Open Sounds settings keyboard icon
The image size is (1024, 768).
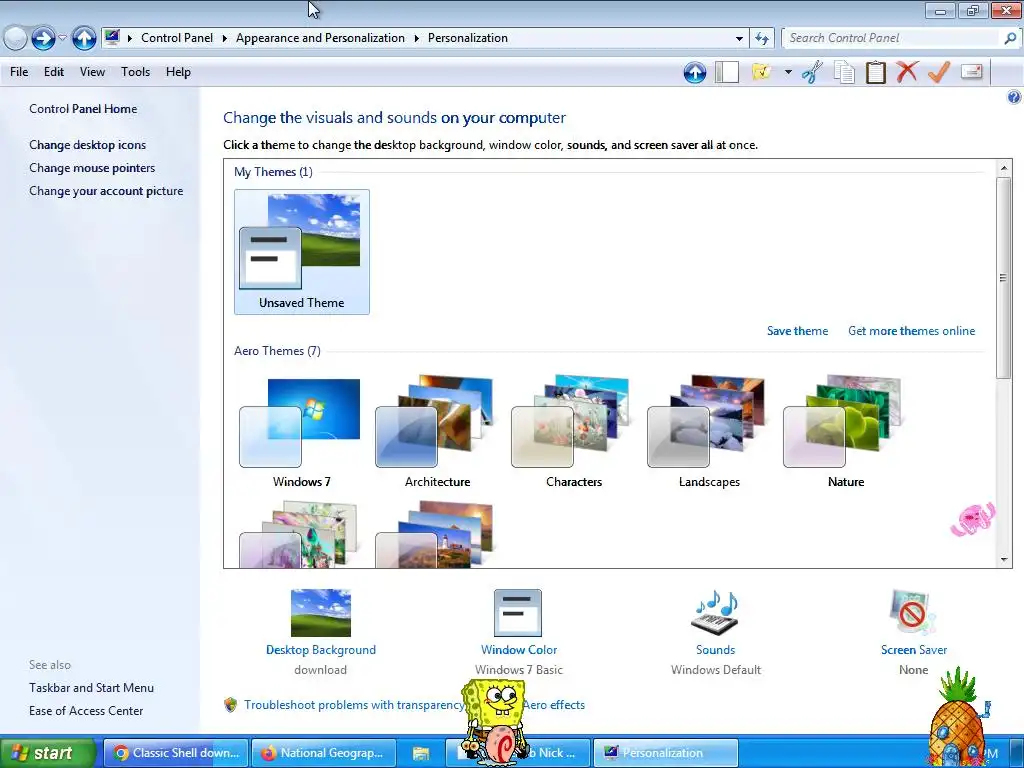(714, 613)
